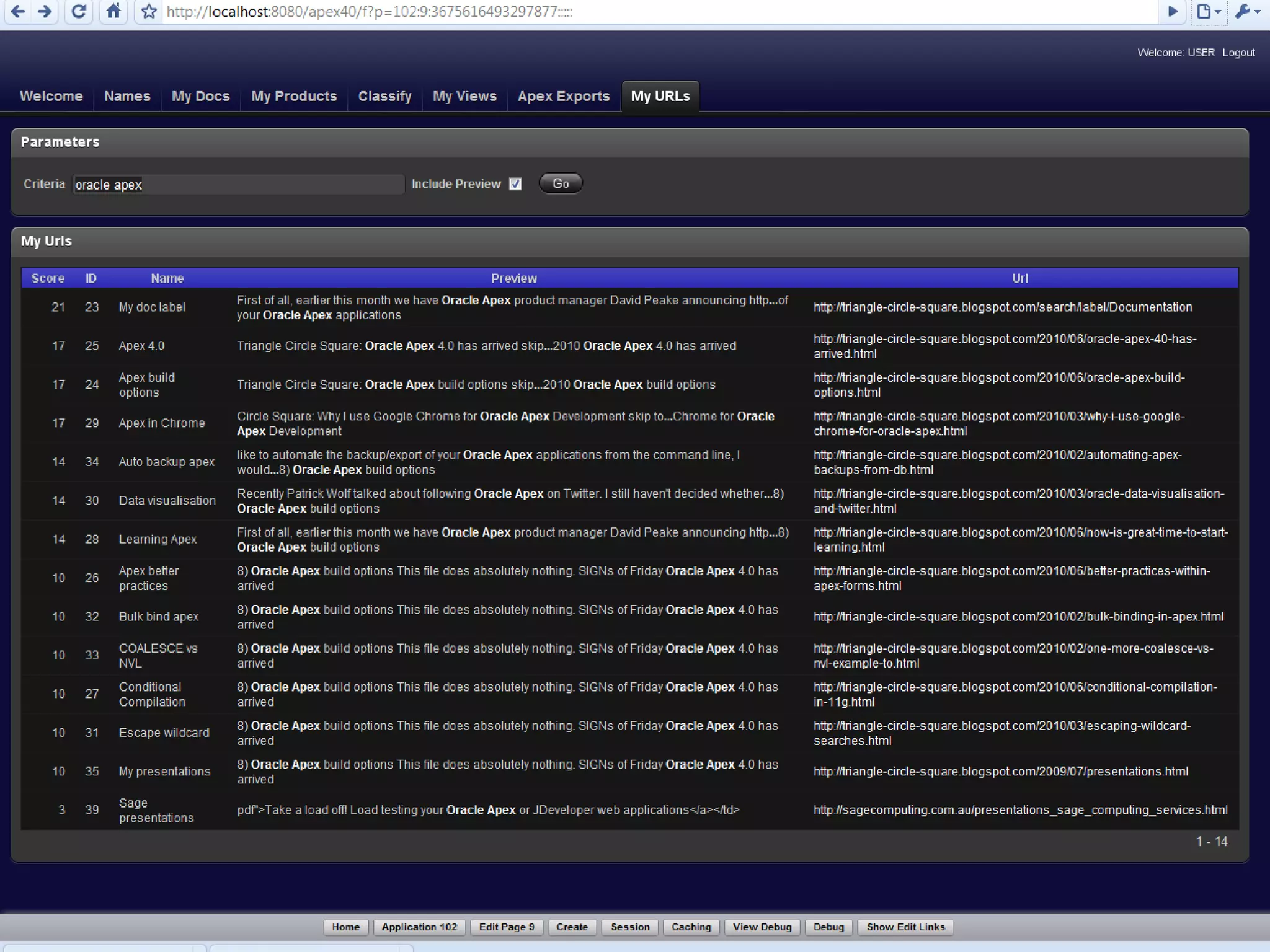1270x952 pixels.
Task: Click the Logout link
Action: tap(1238, 53)
